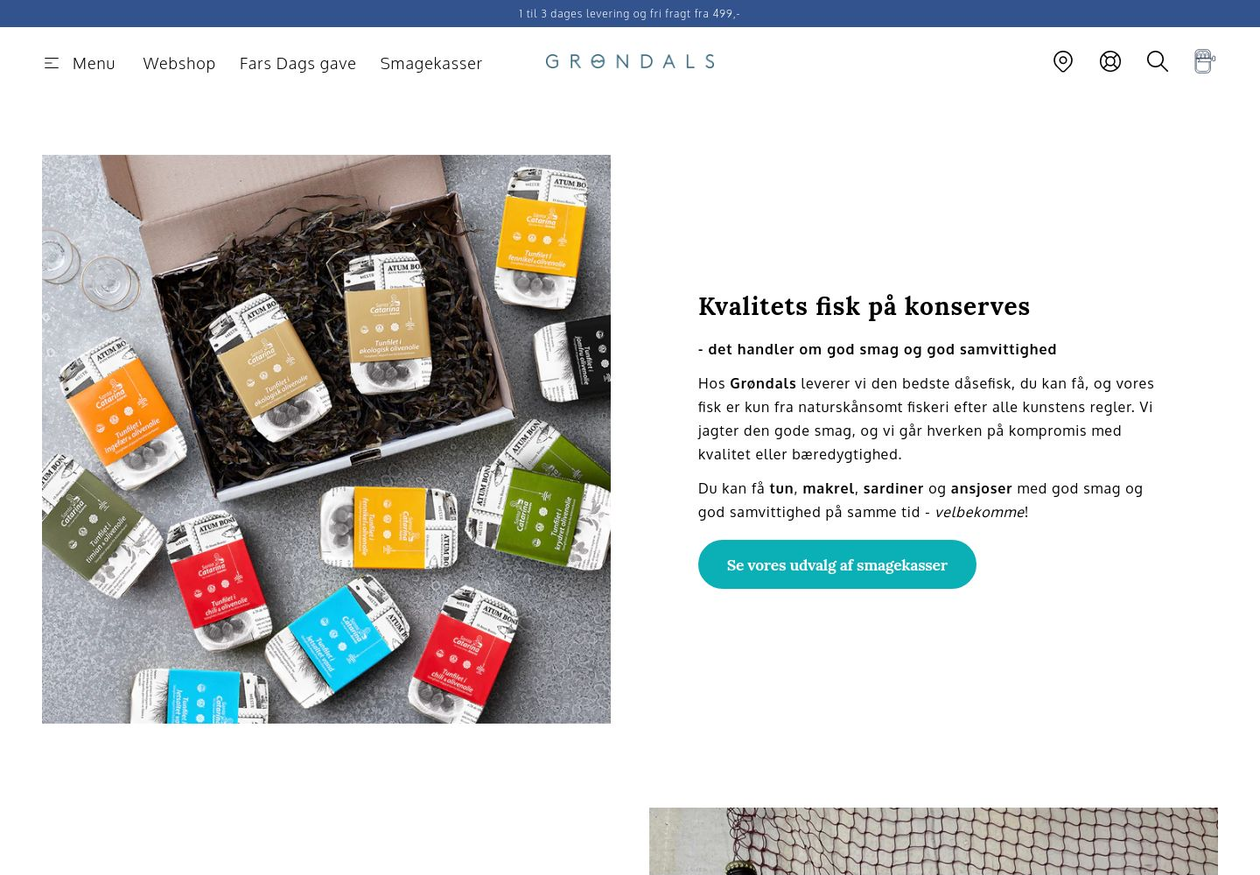The width and height of the screenshot is (1260, 875).
Task: Click the photo of the tuna tins box
Action: click(x=326, y=439)
